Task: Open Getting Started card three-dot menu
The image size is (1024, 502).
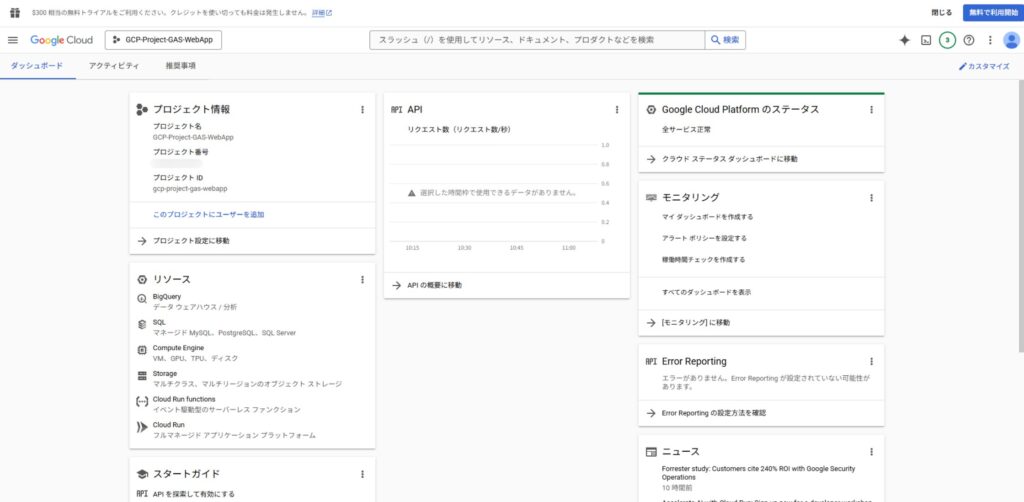Action: (362, 475)
